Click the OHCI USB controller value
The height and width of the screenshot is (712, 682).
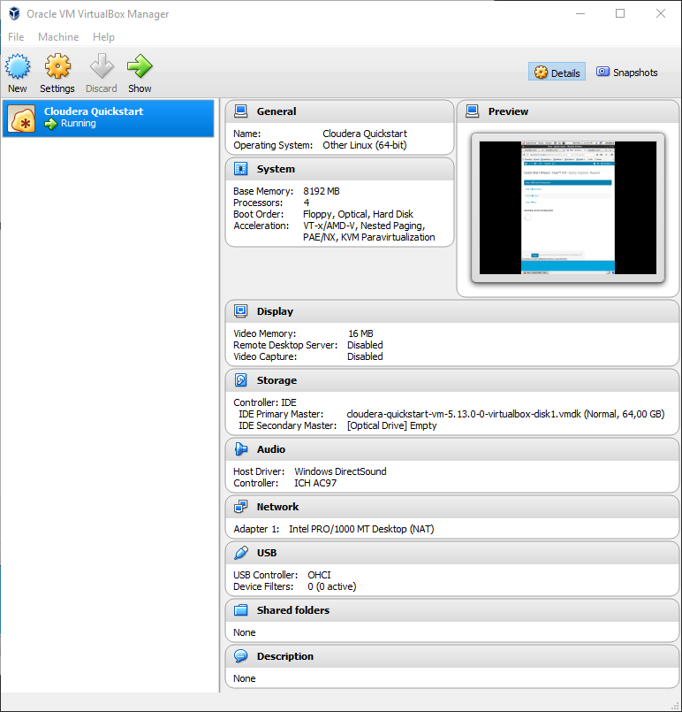(x=319, y=575)
